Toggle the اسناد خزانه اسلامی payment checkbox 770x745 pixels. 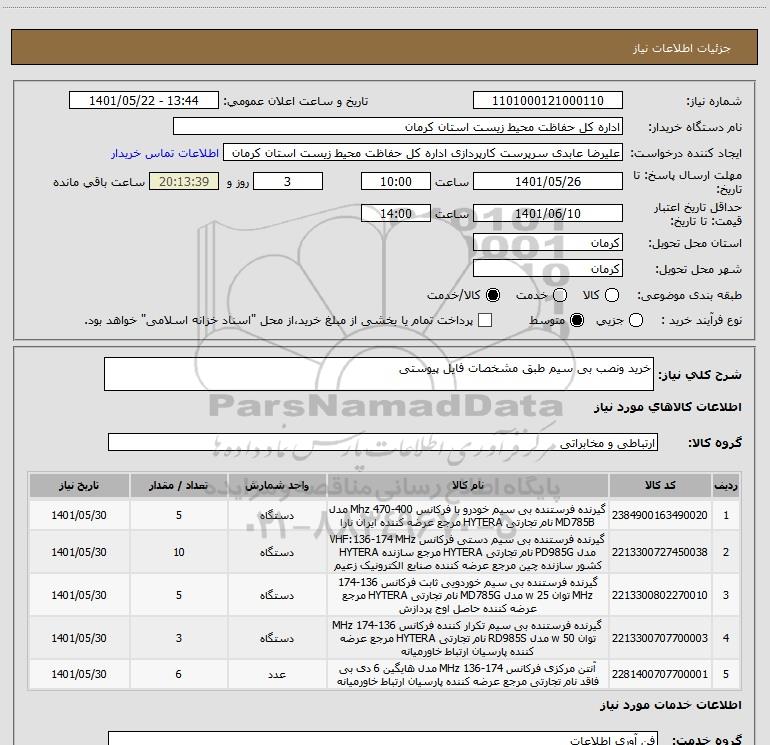tap(485, 320)
